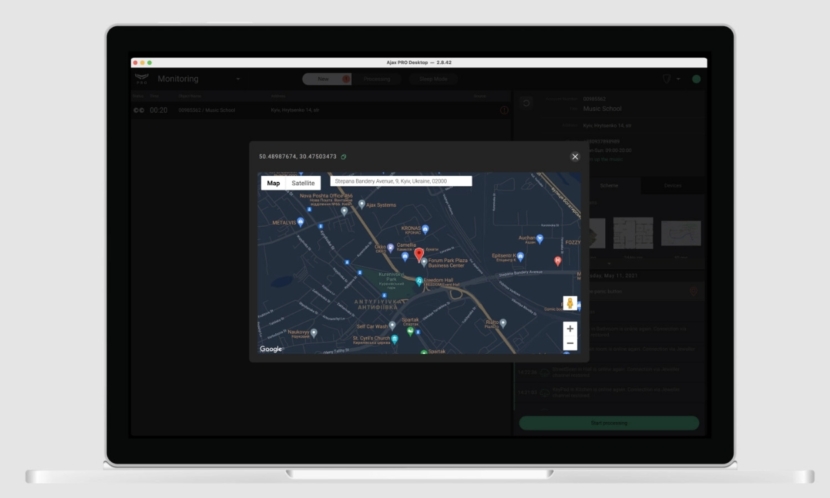Viewport: 830px width, 498px height.
Task: Close the map popup
Action: pos(575,157)
